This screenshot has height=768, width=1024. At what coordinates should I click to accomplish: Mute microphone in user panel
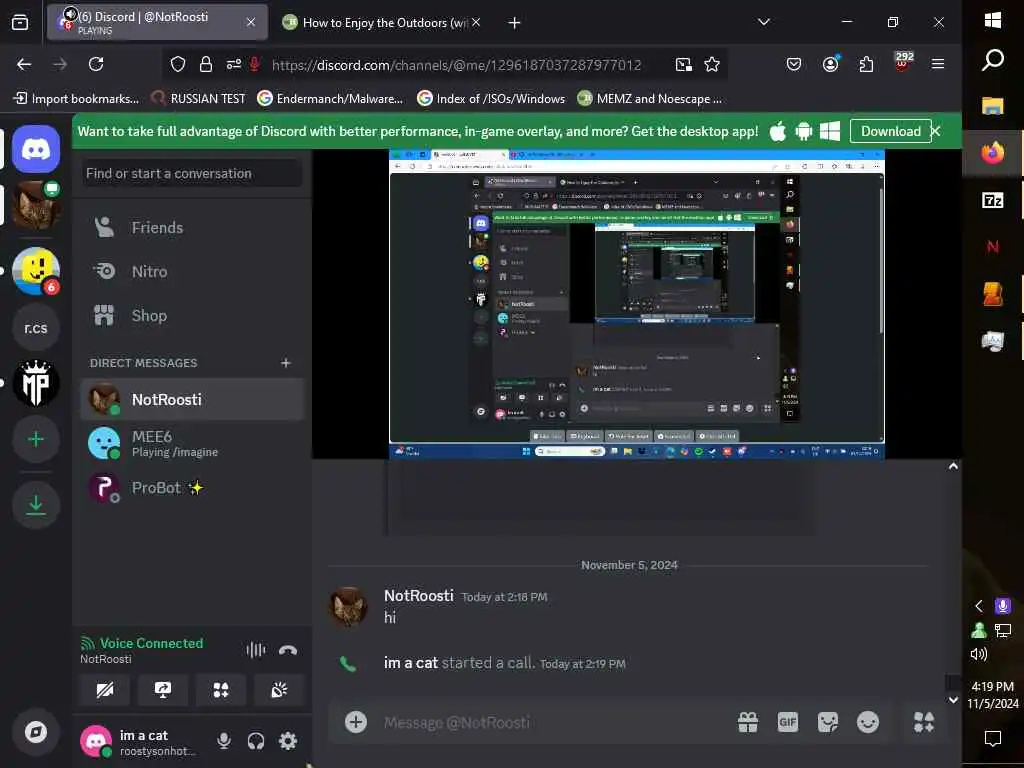pyautogui.click(x=224, y=741)
